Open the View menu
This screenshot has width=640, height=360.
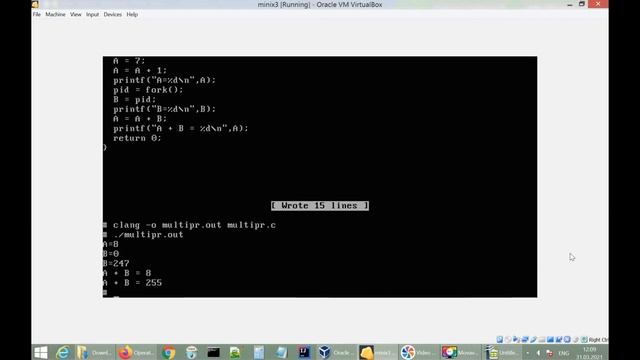click(76, 14)
